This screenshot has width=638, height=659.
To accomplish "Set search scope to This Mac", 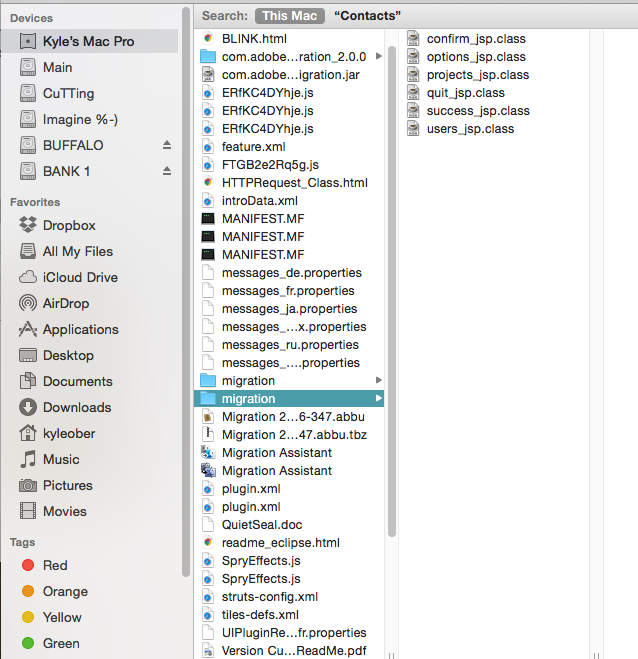I will (290, 16).
